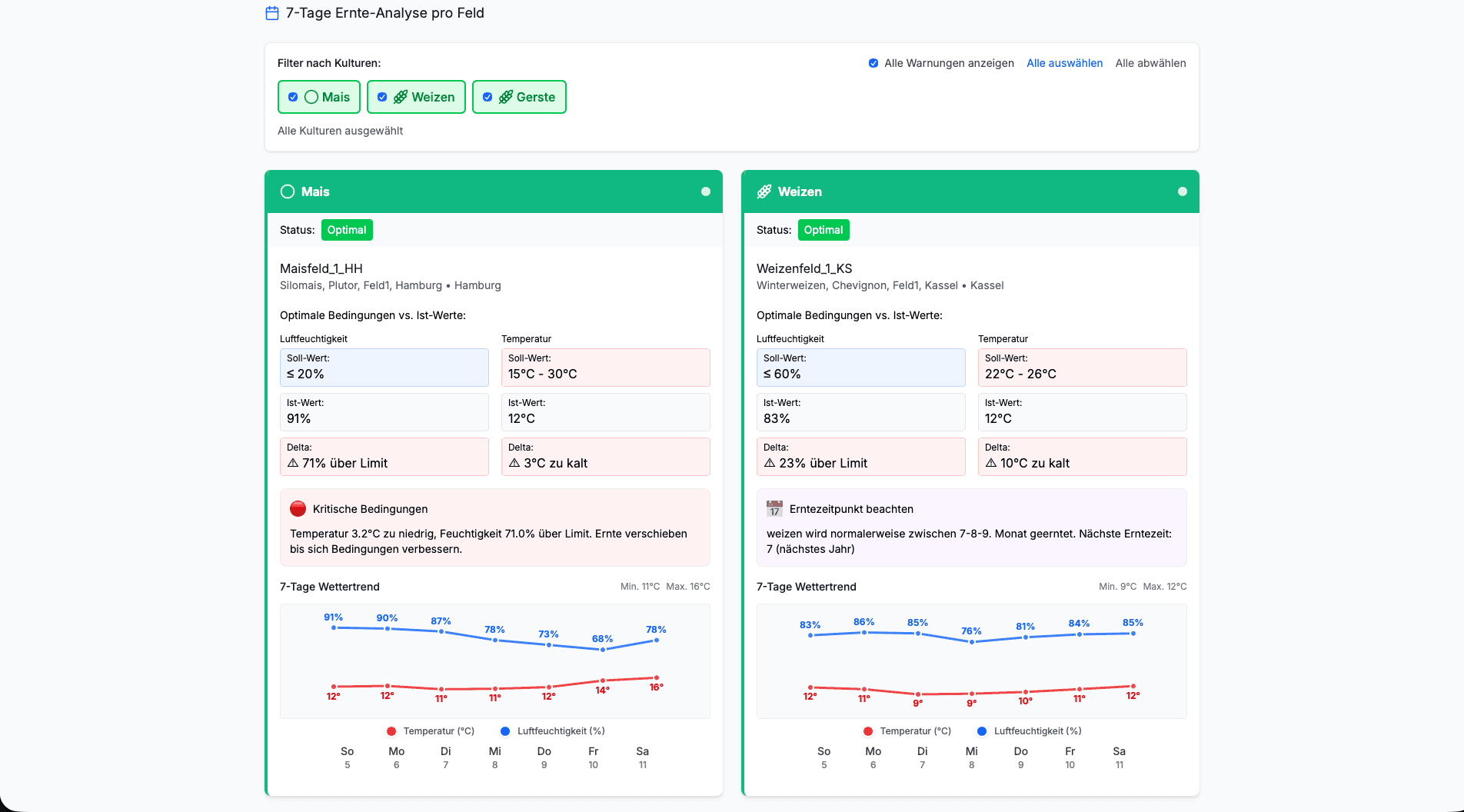This screenshot has height=812, width=1464.
Task: Toggle the Mais crop filter checkbox
Action: coord(293,97)
